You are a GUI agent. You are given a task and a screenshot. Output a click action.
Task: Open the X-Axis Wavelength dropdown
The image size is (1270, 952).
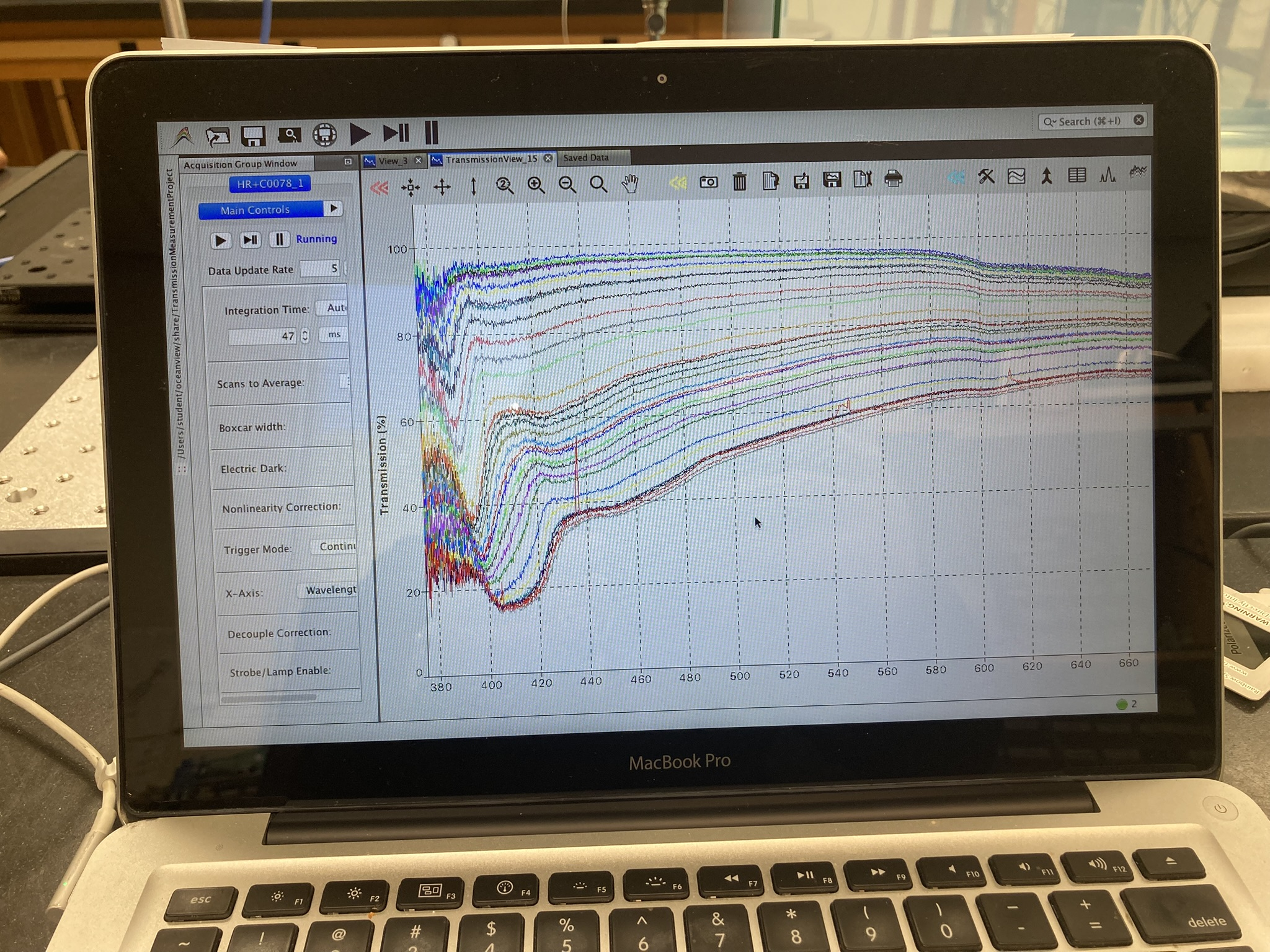tap(330, 590)
